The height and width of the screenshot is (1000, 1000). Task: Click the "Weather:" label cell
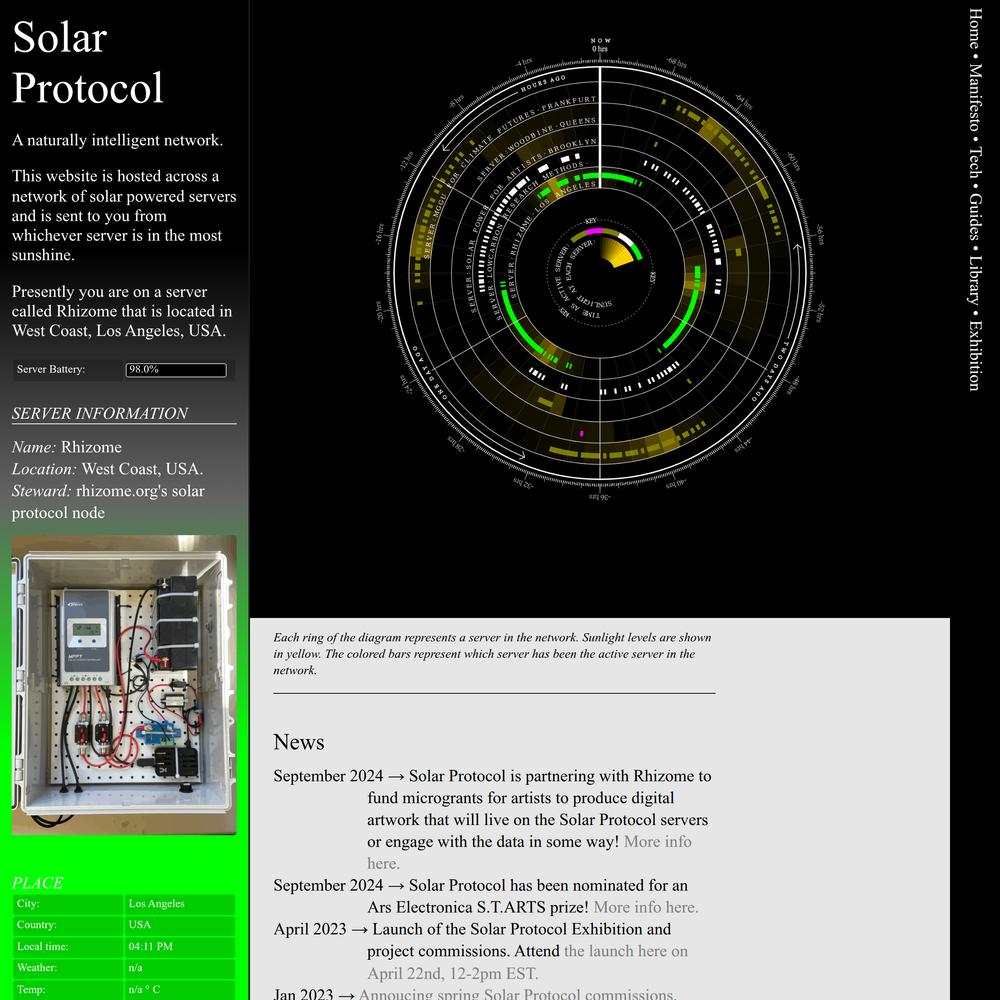[x=68, y=967]
